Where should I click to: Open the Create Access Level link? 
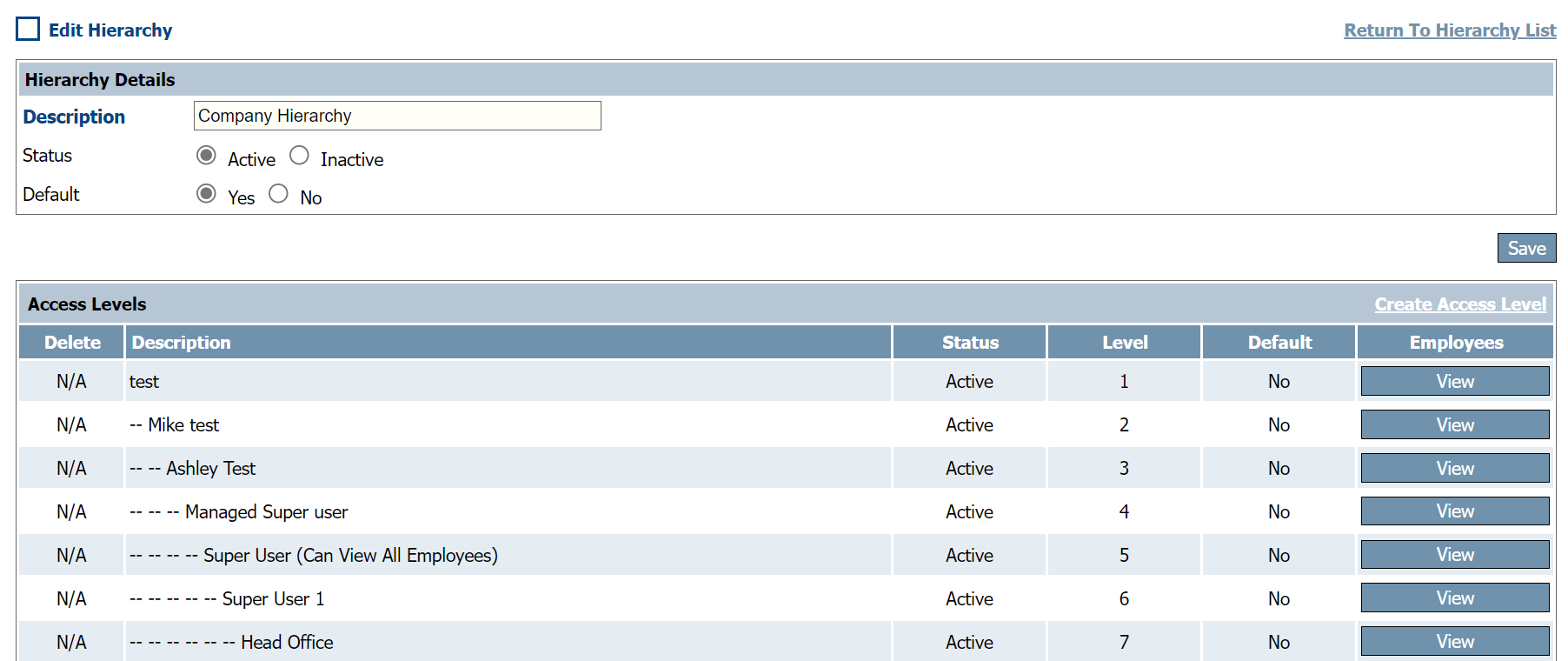click(1460, 304)
